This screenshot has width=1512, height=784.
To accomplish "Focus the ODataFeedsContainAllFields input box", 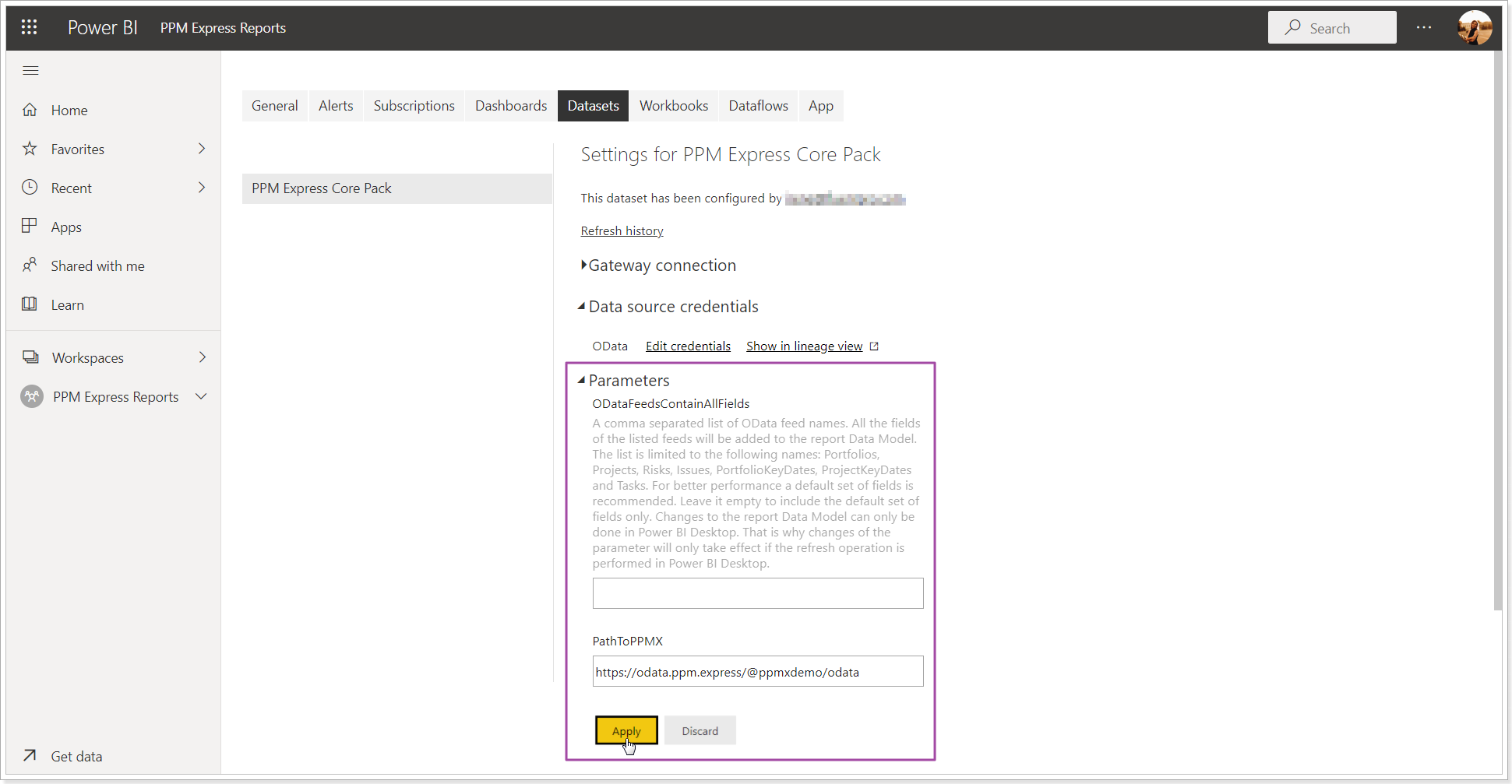I will click(758, 593).
